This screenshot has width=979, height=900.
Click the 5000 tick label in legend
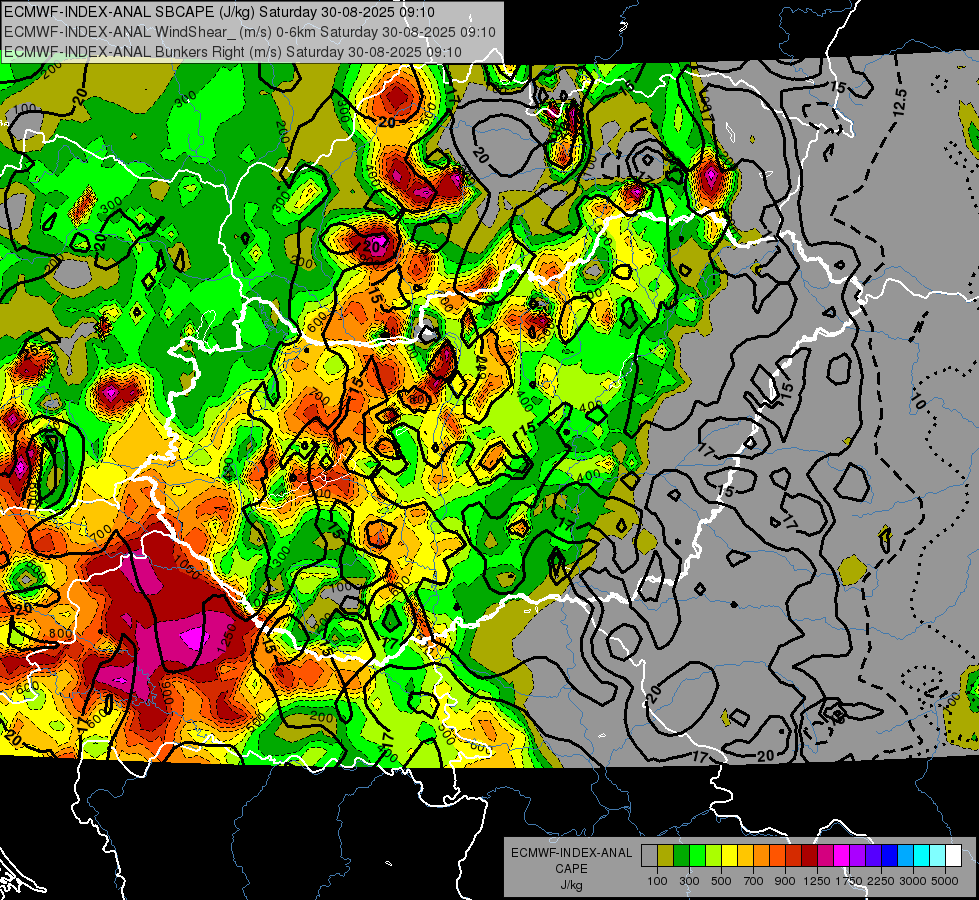(x=945, y=881)
